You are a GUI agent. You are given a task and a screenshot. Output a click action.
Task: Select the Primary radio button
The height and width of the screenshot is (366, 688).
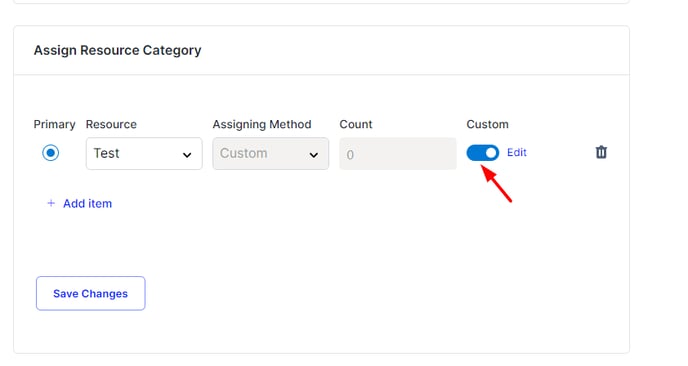(x=50, y=153)
